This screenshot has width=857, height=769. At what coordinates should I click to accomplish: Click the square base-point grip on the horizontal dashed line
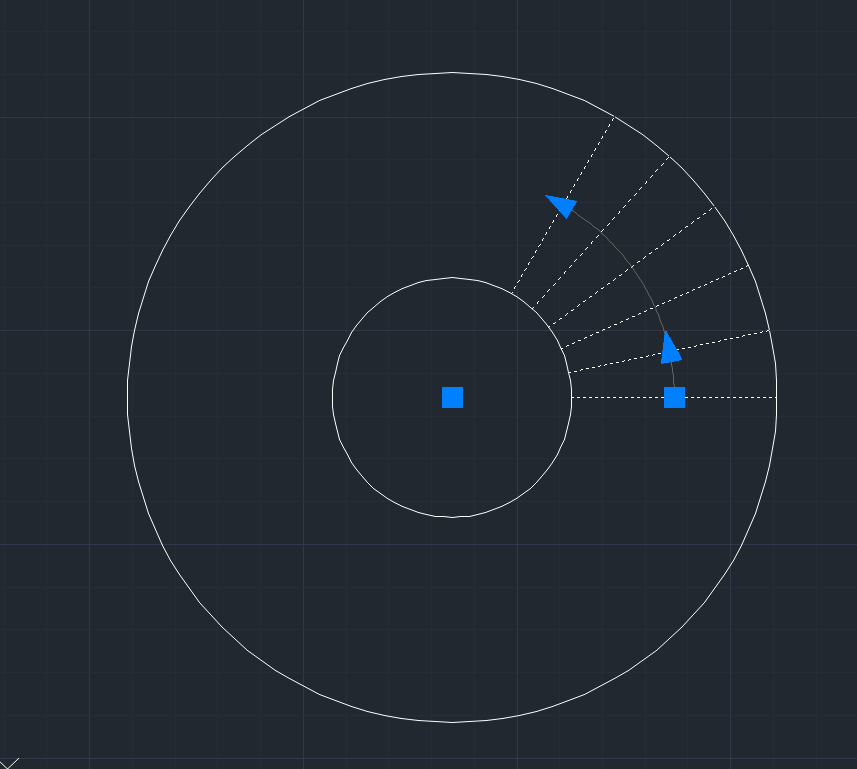click(674, 397)
